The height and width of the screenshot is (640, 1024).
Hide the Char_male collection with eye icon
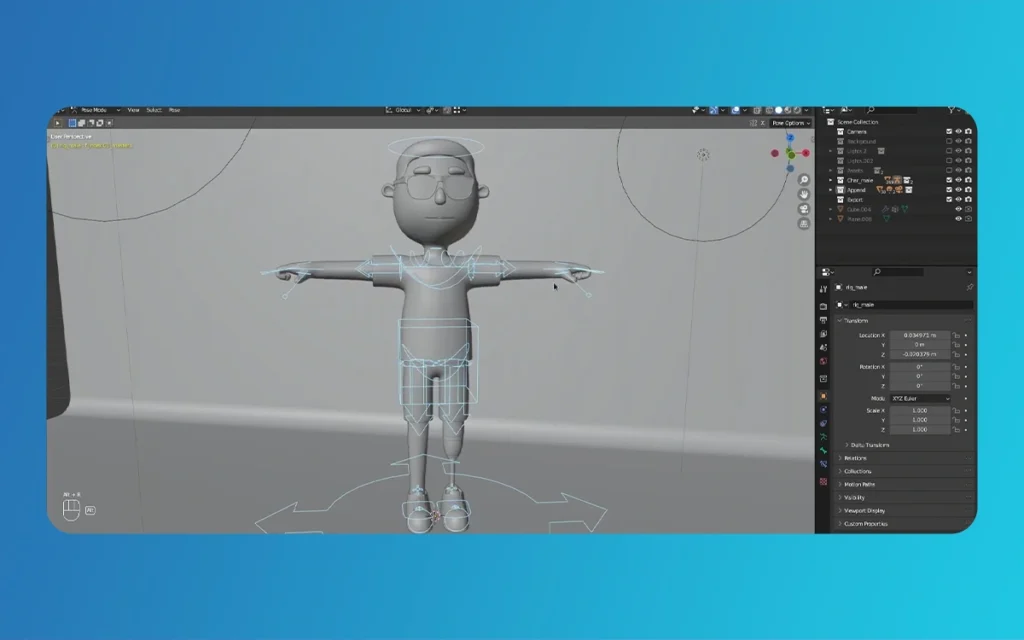coord(959,180)
